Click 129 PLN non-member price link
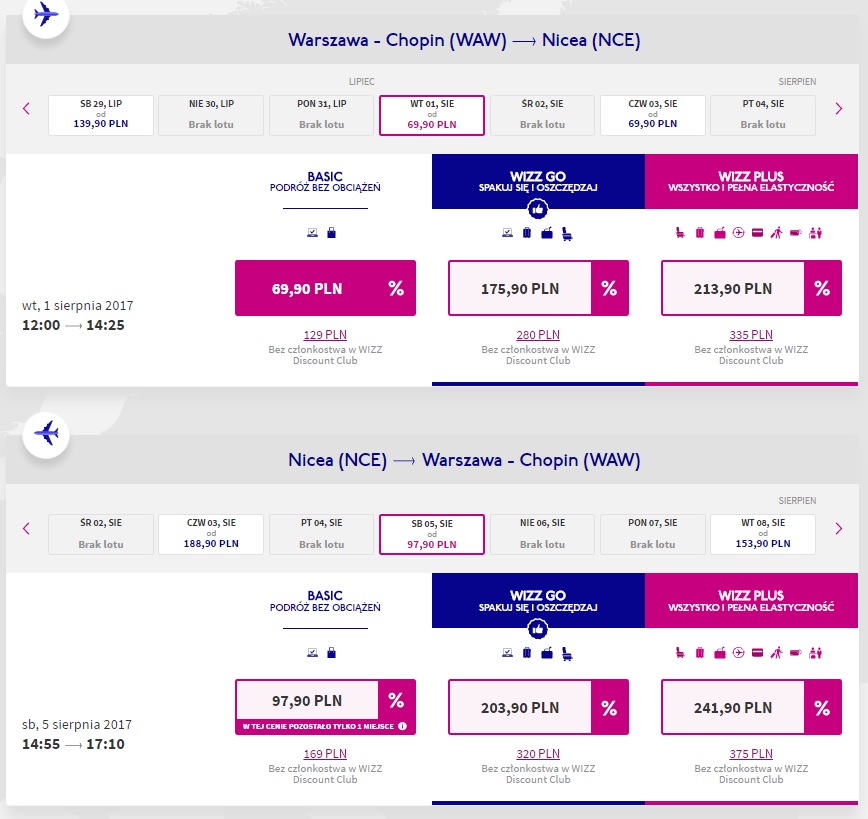 (x=325, y=335)
